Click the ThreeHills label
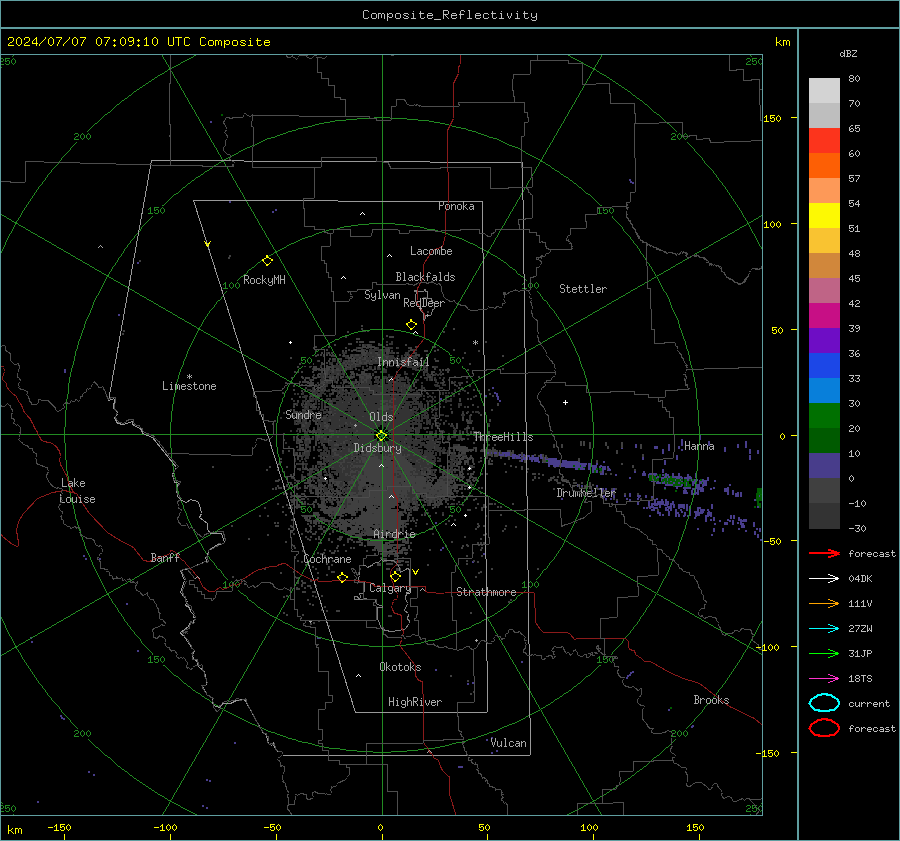This screenshot has height=841, width=900. [x=503, y=437]
